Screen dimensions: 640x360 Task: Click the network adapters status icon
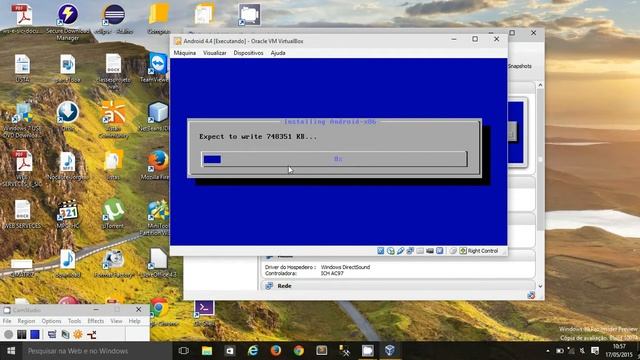click(410, 251)
